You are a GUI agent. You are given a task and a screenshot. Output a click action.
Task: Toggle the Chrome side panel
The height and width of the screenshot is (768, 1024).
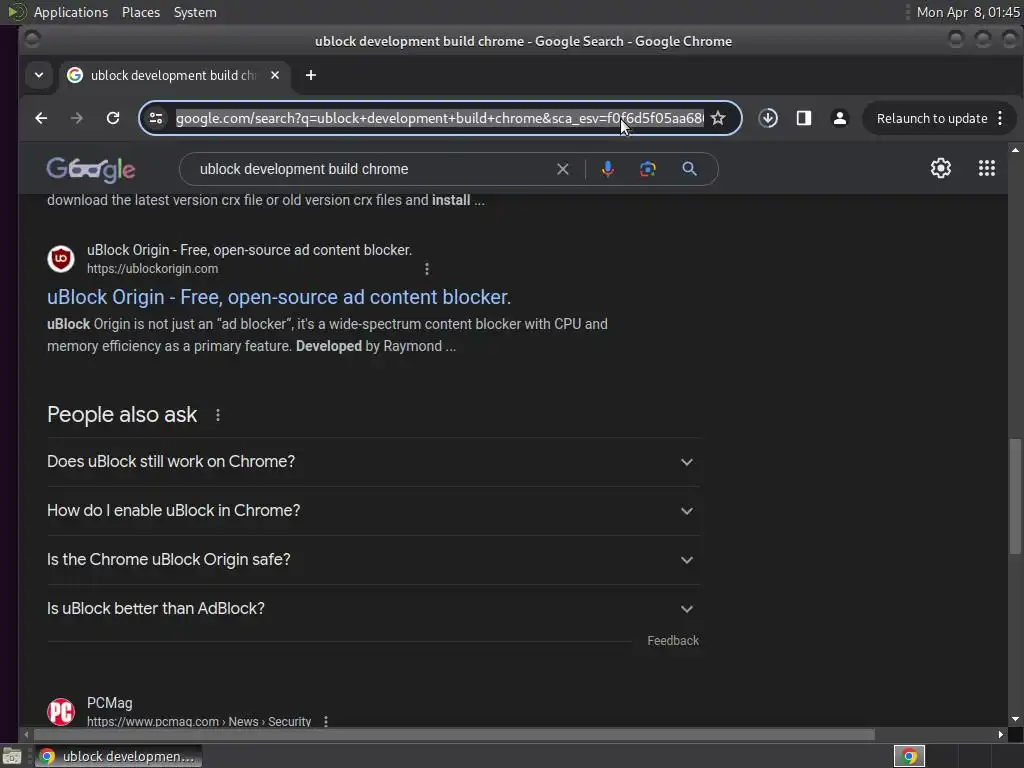(x=804, y=118)
